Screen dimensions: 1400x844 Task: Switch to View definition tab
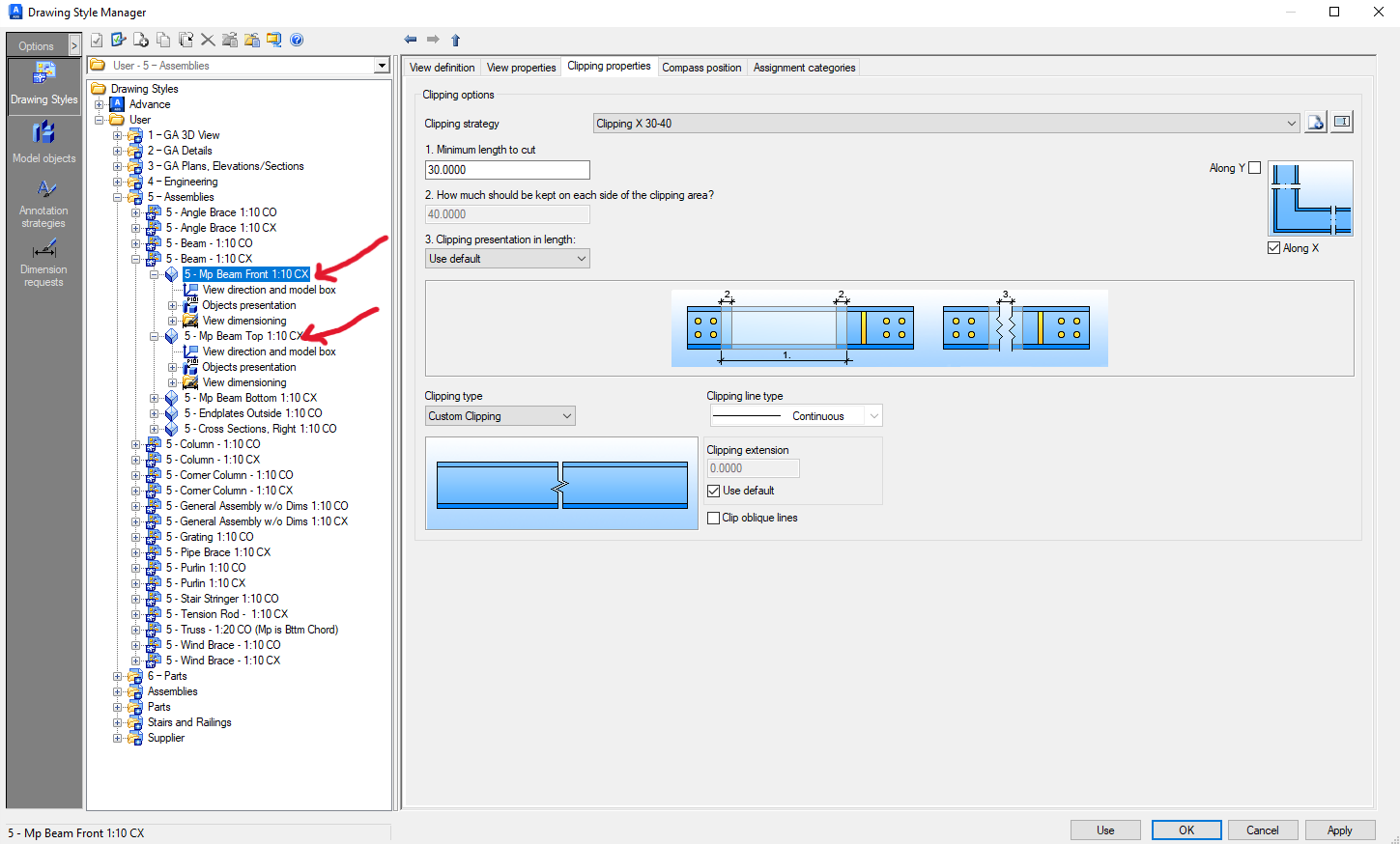pos(442,68)
